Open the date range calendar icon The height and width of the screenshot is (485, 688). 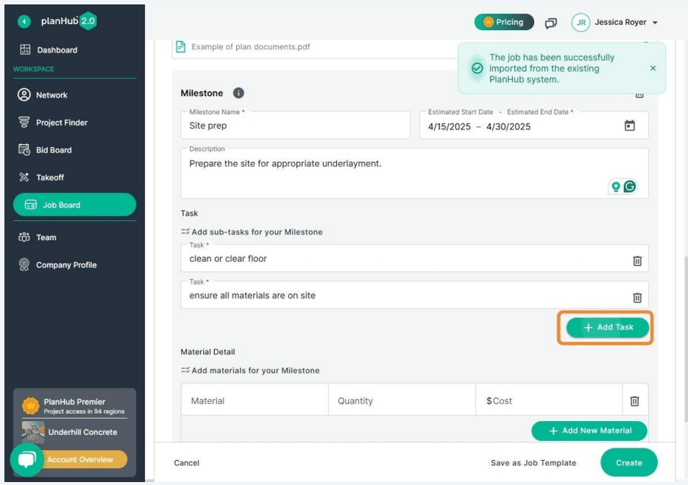click(x=629, y=126)
